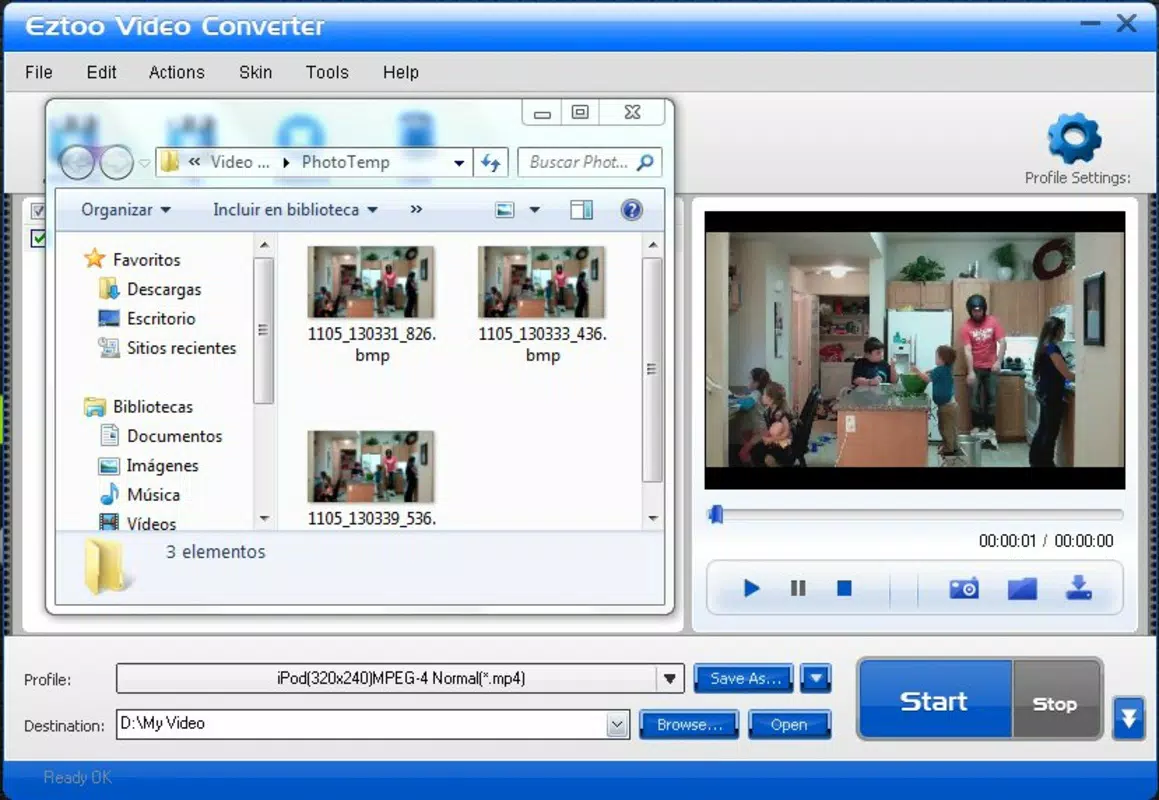The image size is (1159, 800).
Task: Open the File menu
Action: [x=38, y=72]
